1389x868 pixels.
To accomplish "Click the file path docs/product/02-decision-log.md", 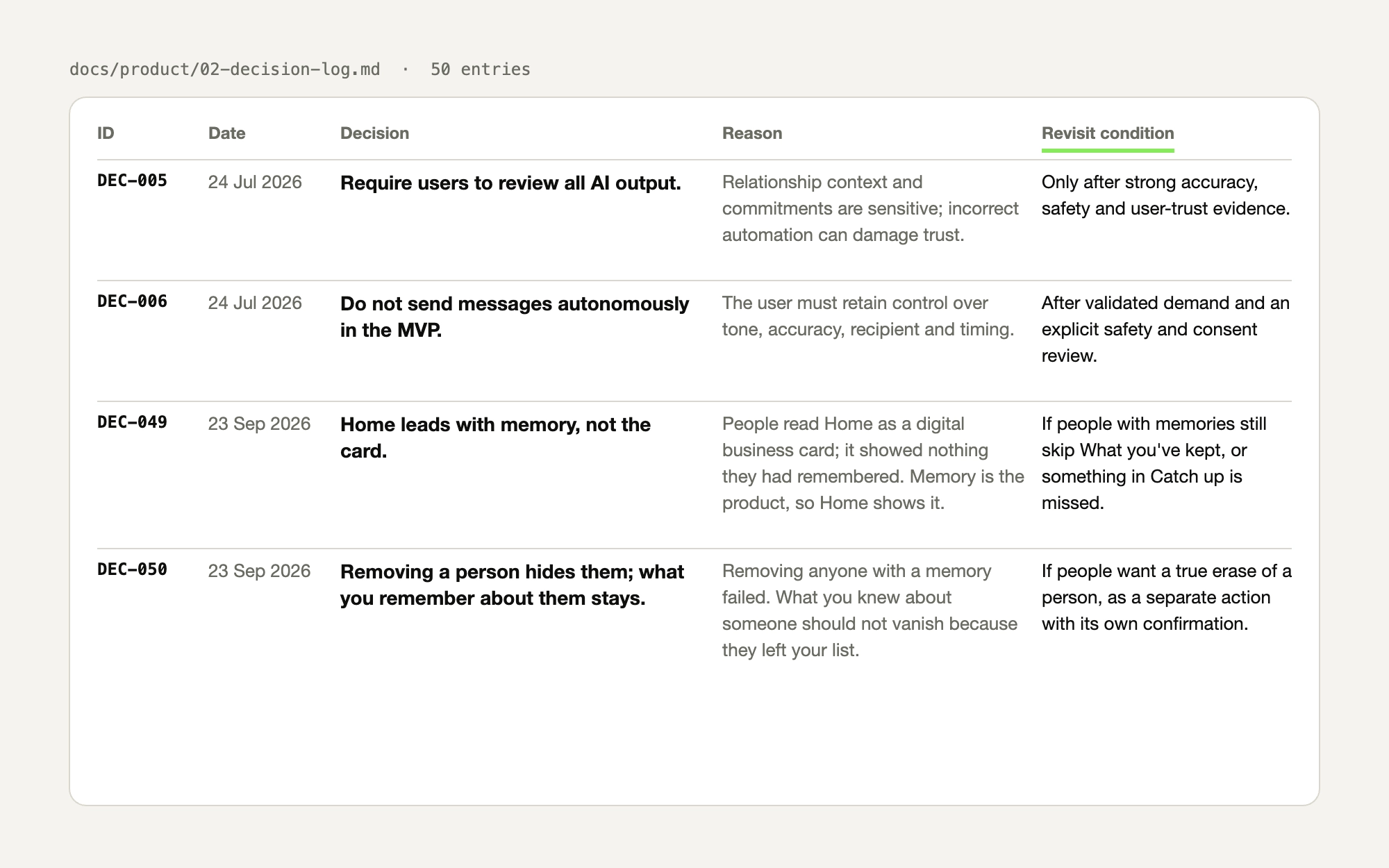I will coord(225,69).
